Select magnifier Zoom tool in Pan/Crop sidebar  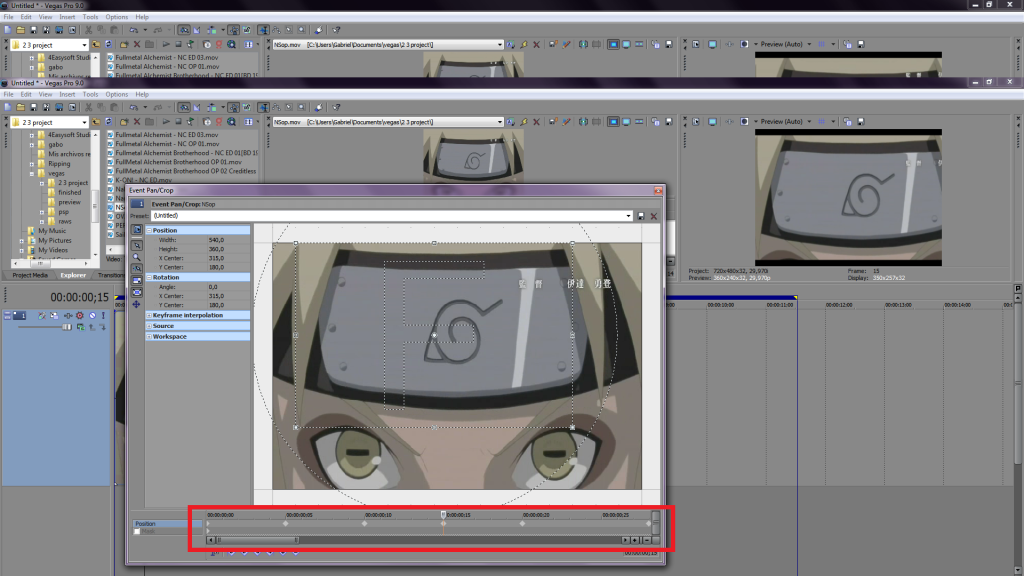tap(136, 257)
